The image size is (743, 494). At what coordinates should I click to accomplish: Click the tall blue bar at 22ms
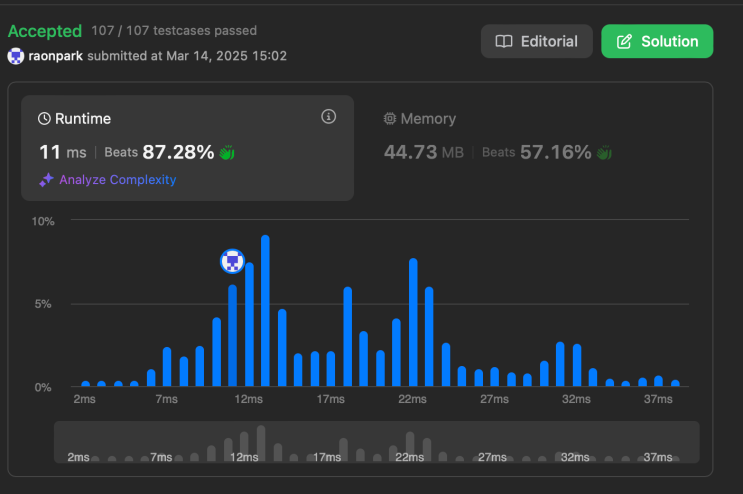pos(413,322)
